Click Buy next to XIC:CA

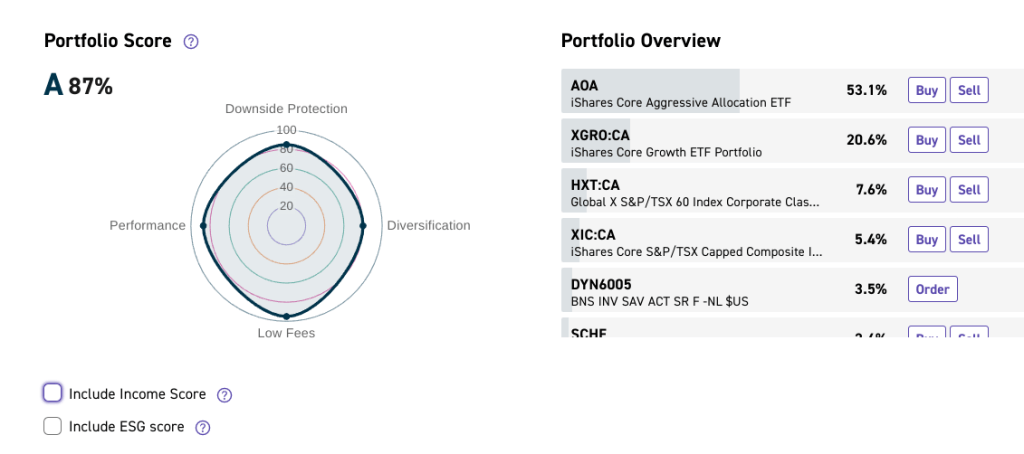pyautogui.click(x=927, y=240)
